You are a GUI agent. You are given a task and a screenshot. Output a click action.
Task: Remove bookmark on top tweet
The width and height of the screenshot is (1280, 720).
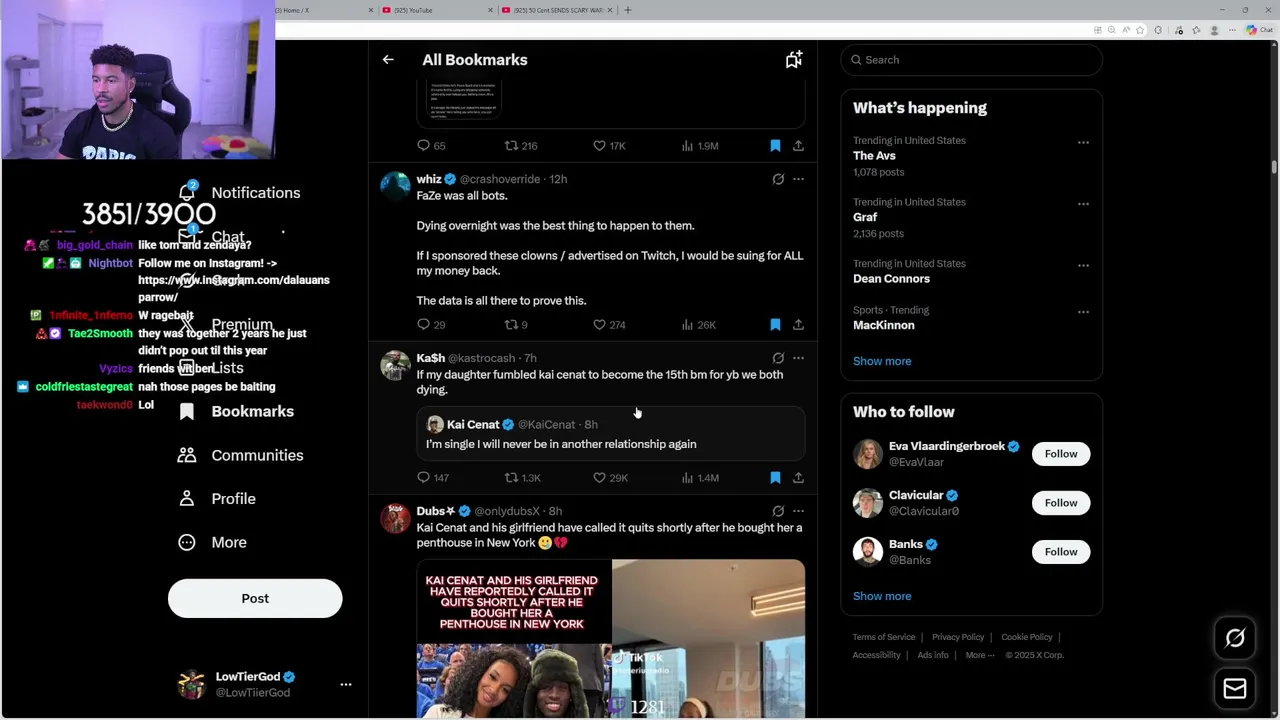pyautogui.click(x=775, y=146)
